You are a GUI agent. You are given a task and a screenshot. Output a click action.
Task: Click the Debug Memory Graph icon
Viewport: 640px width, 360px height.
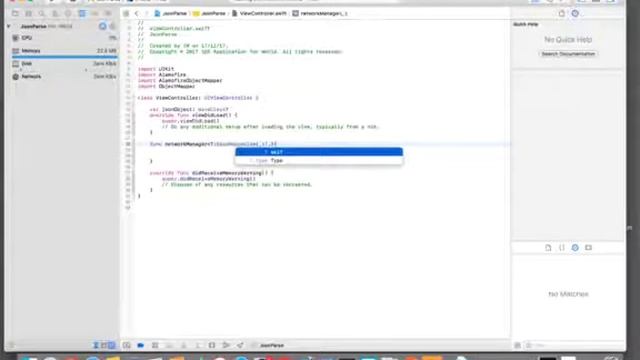(x=226, y=345)
